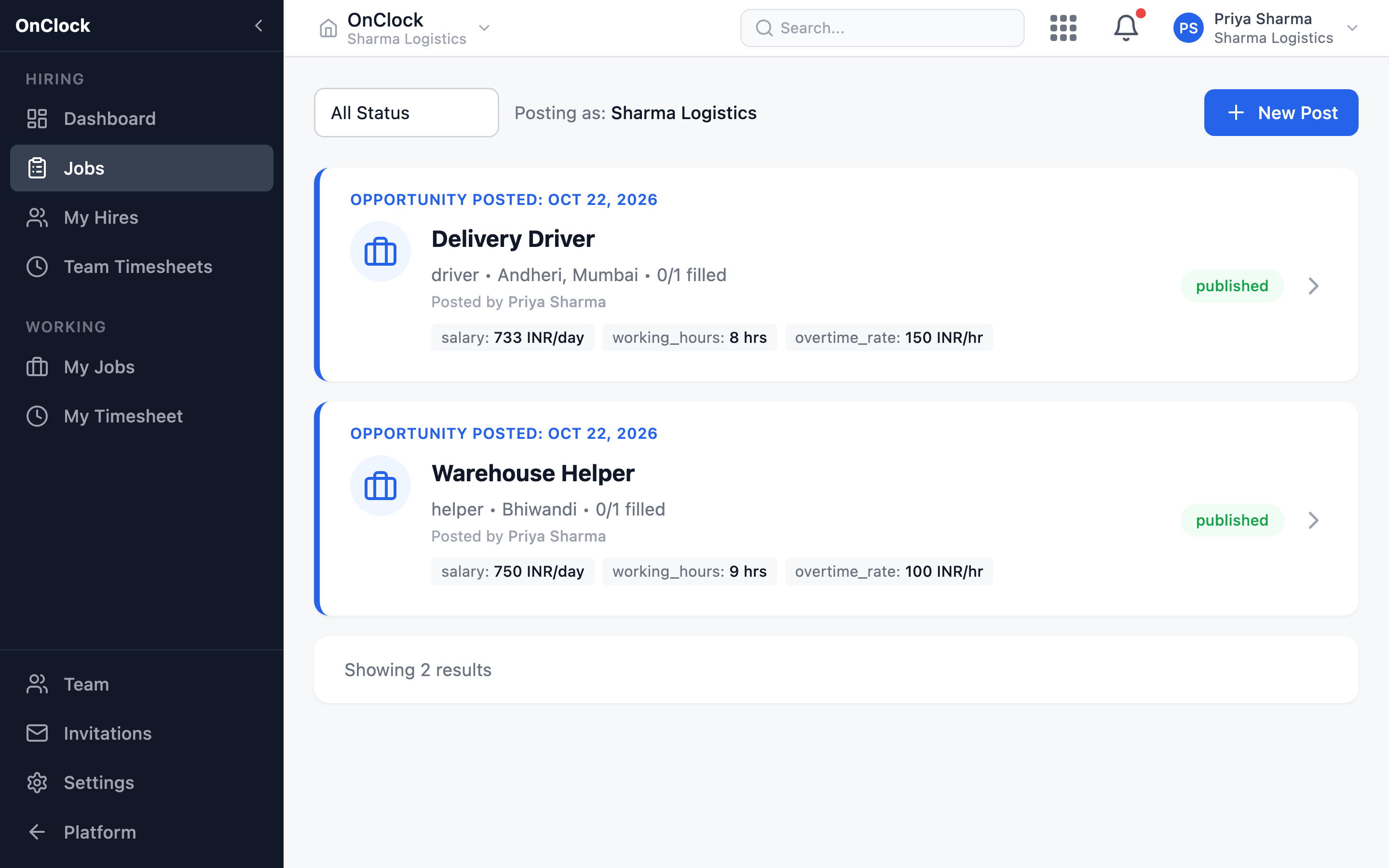
Task: Click the salary: 750 INR/day tag
Action: coord(513,571)
